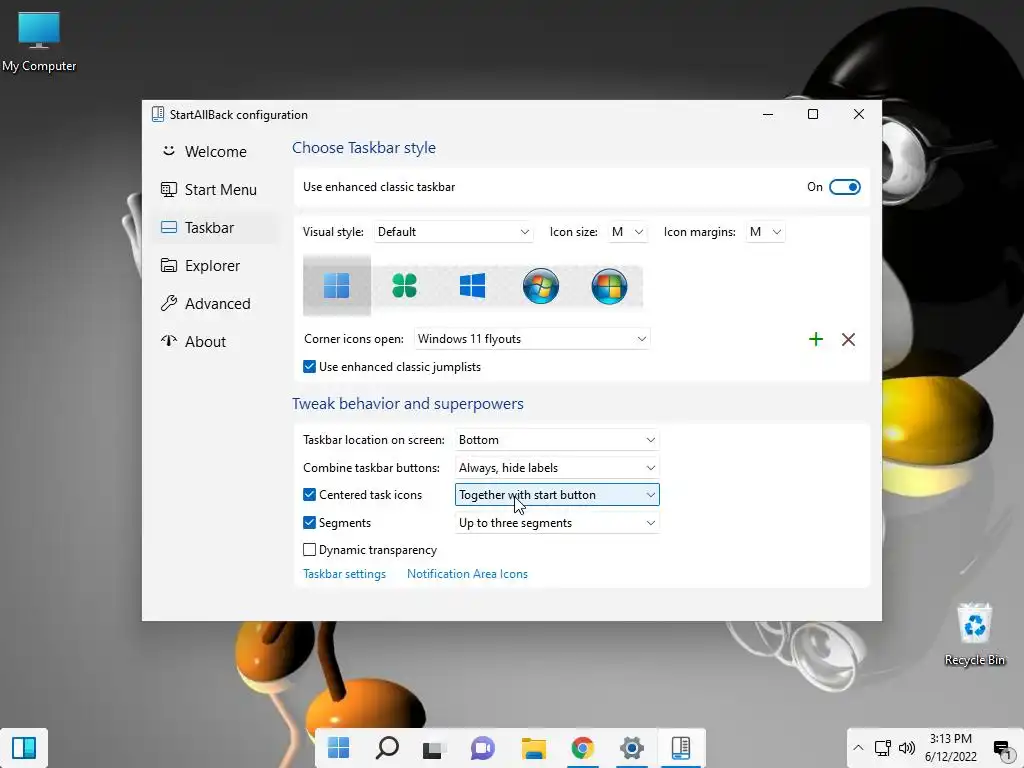Add a custom start icon with green plus

(x=816, y=339)
